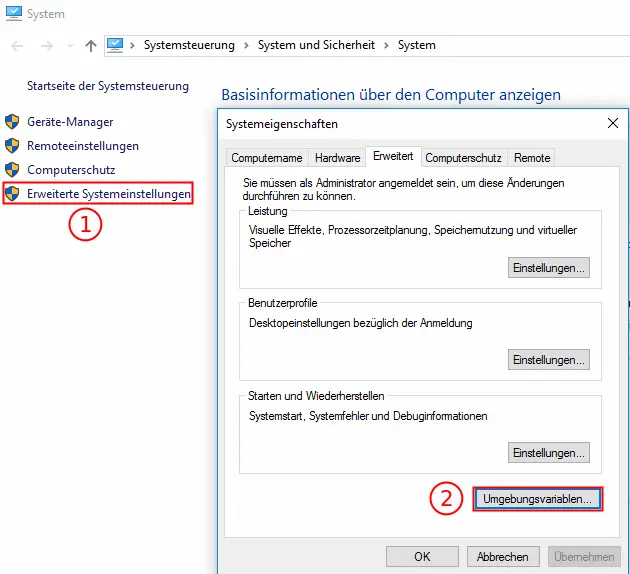
Task: Switch to the Hardware tab
Action: point(338,158)
